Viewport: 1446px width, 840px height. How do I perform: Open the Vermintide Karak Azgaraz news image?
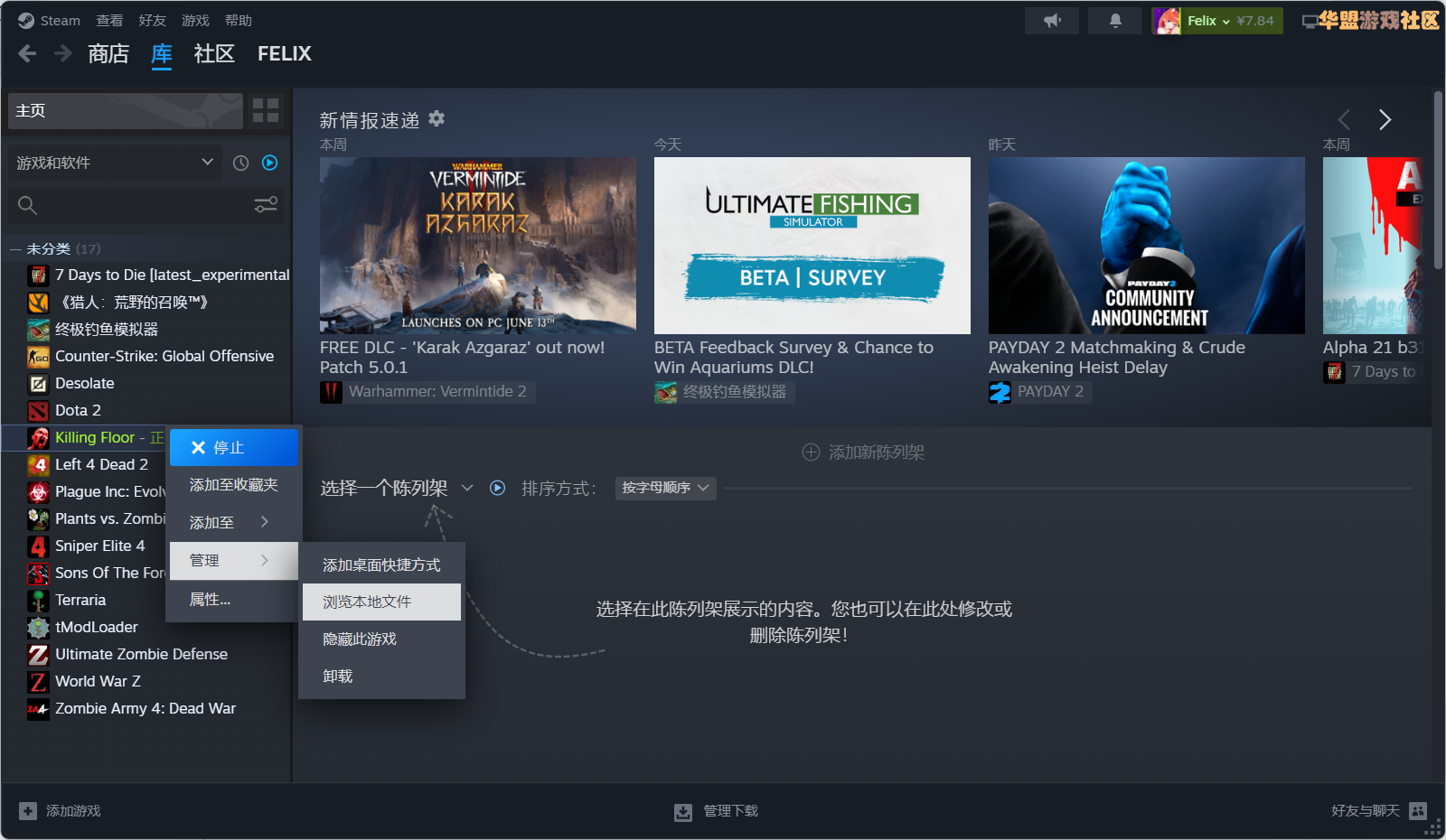coord(478,246)
